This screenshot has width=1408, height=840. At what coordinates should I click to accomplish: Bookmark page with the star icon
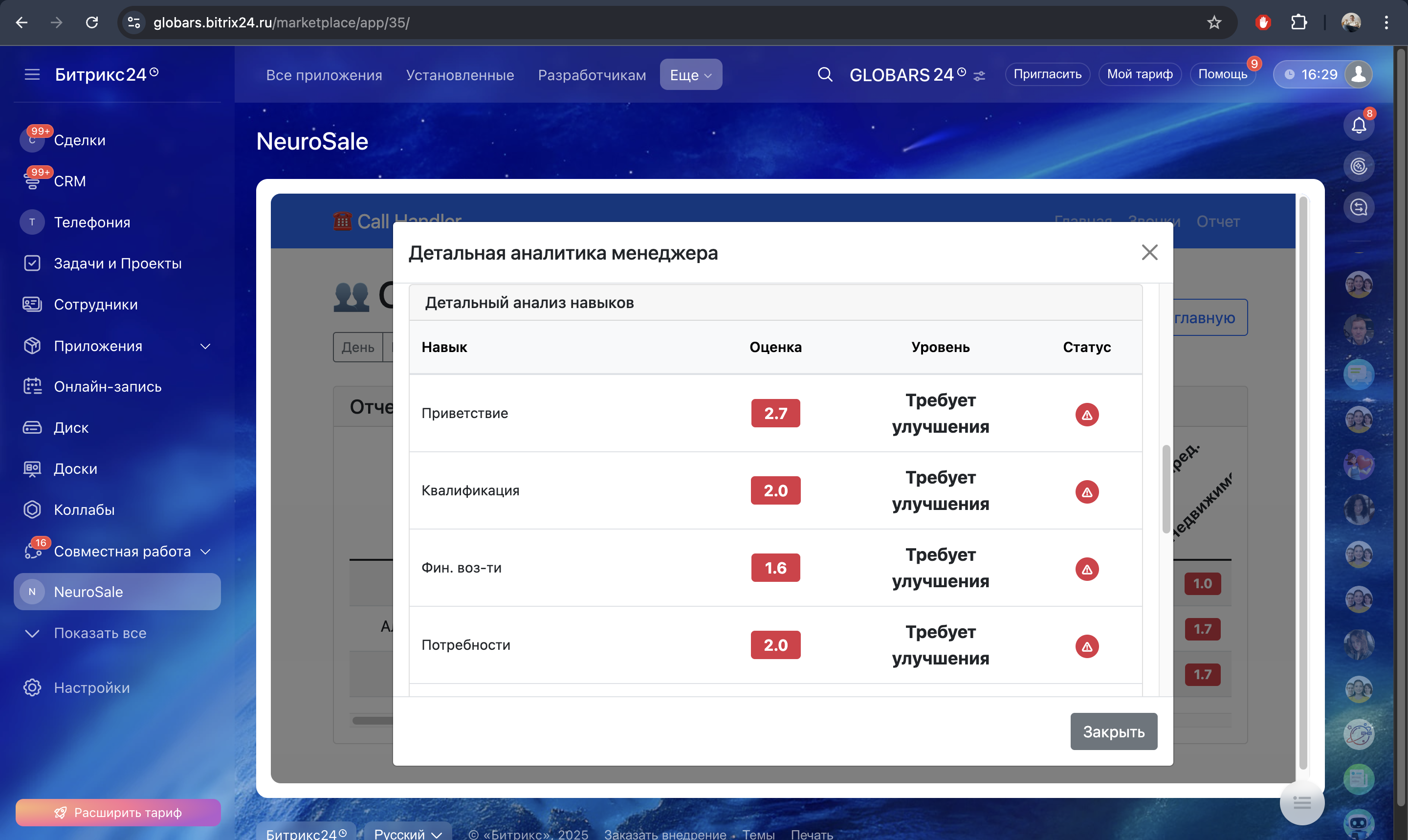click(x=1214, y=22)
